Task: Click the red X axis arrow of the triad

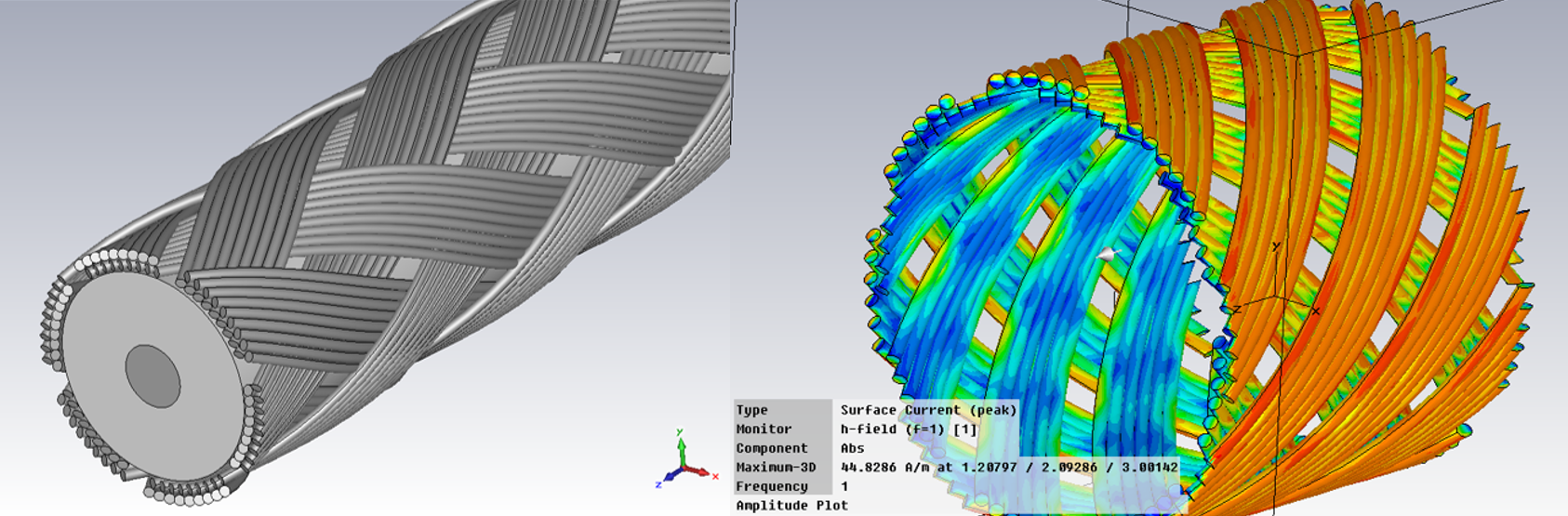Action: (x=705, y=473)
